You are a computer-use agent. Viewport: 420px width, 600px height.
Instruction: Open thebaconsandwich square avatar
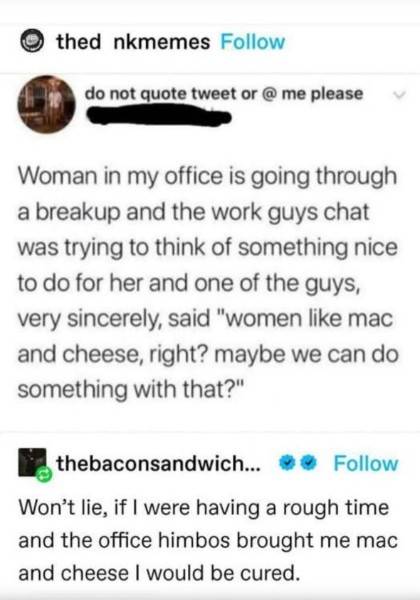[x=34, y=463]
